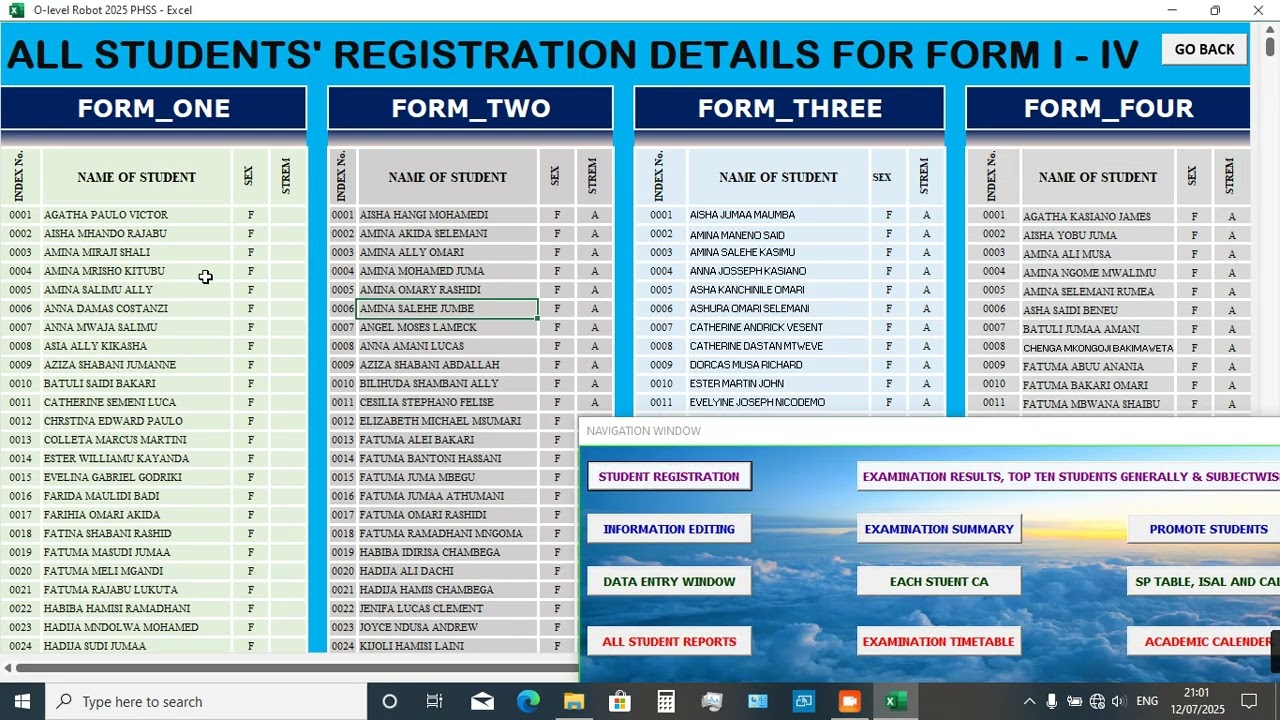Open the EACH STUENT CA button
This screenshot has width=1280, height=720.
[x=939, y=581]
